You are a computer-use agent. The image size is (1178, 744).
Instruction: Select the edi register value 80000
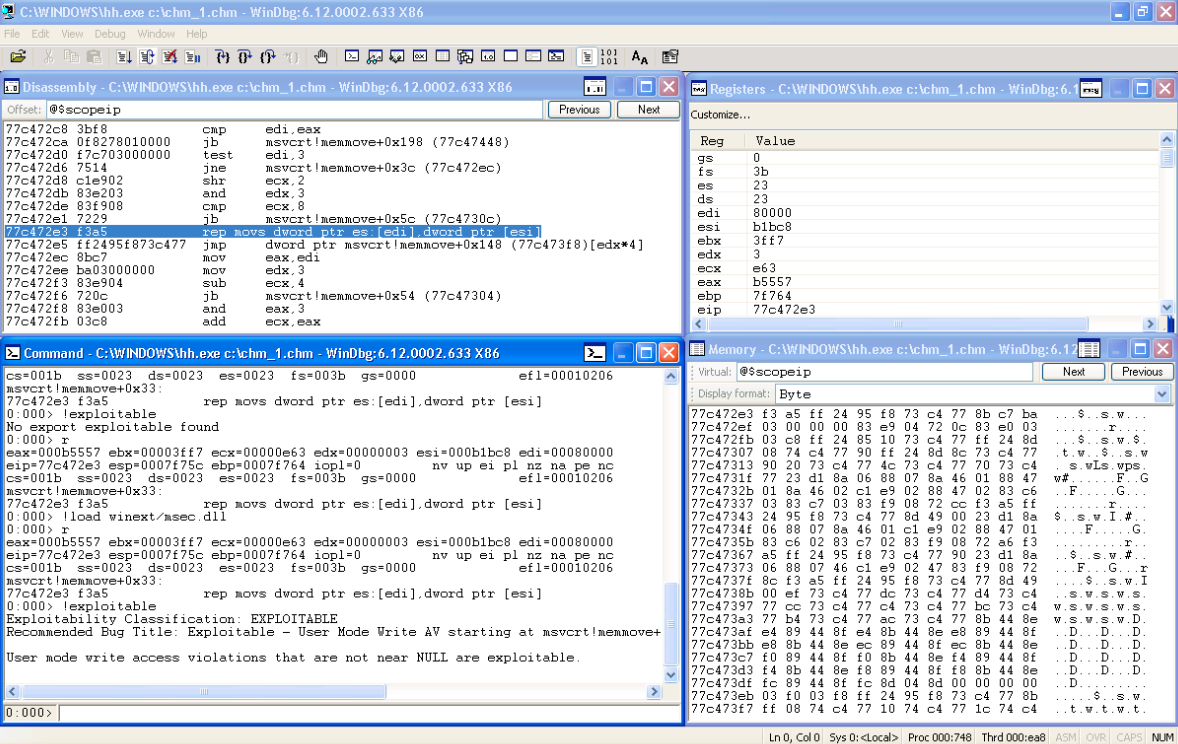click(x=772, y=213)
